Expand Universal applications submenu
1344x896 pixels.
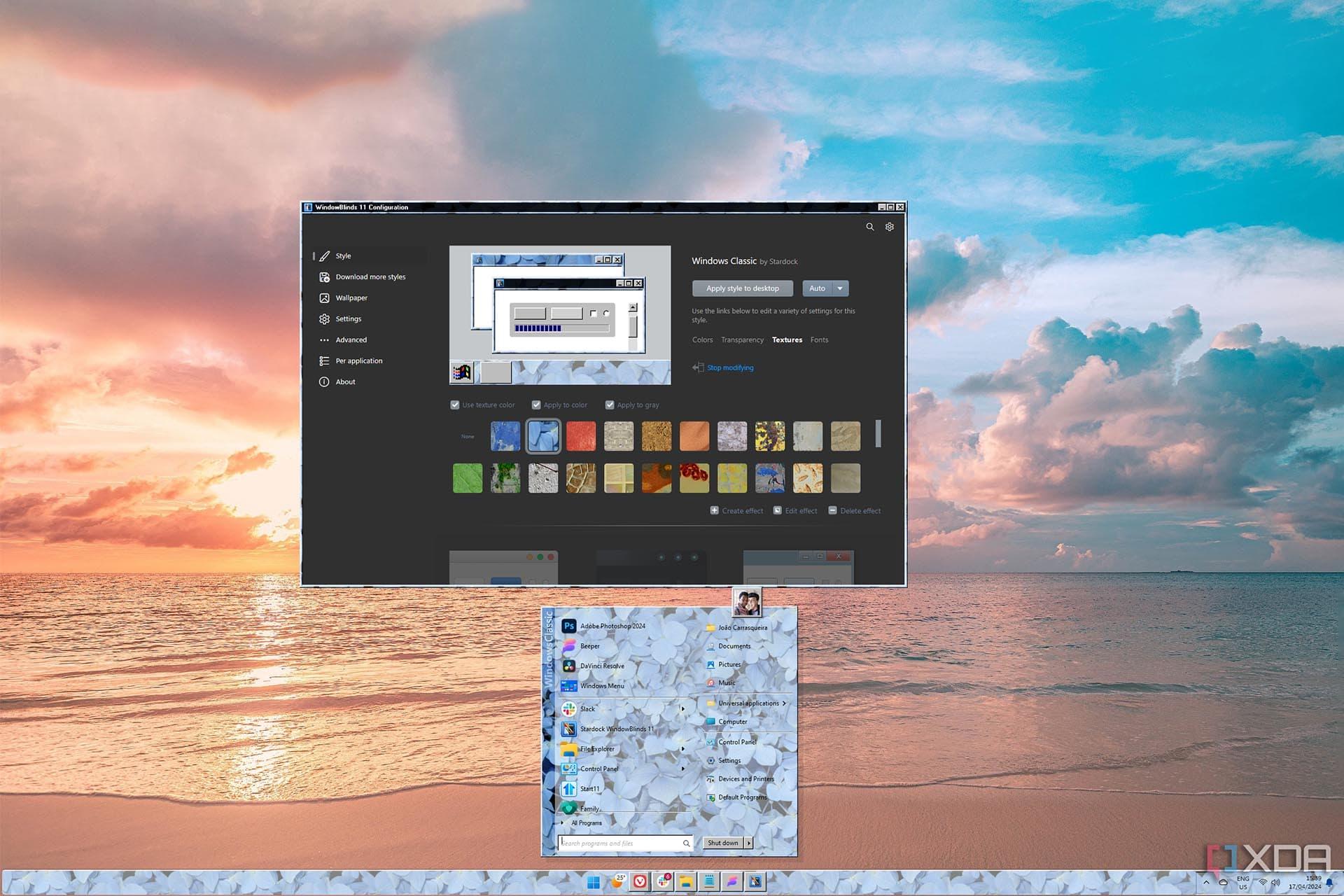tap(748, 703)
